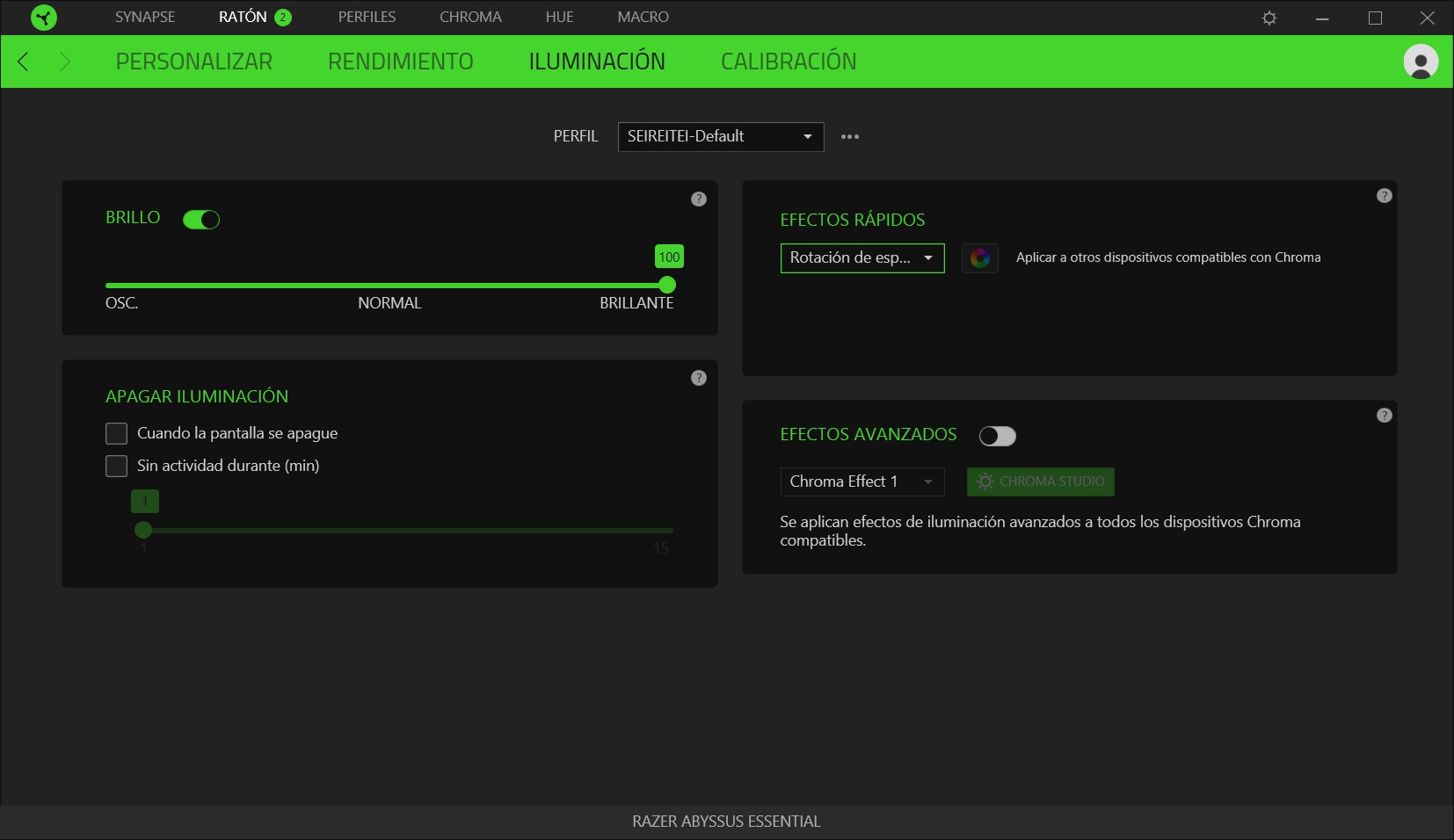Enable the Efectos Avanzados switch
The image size is (1454, 840).
[998, 436]
